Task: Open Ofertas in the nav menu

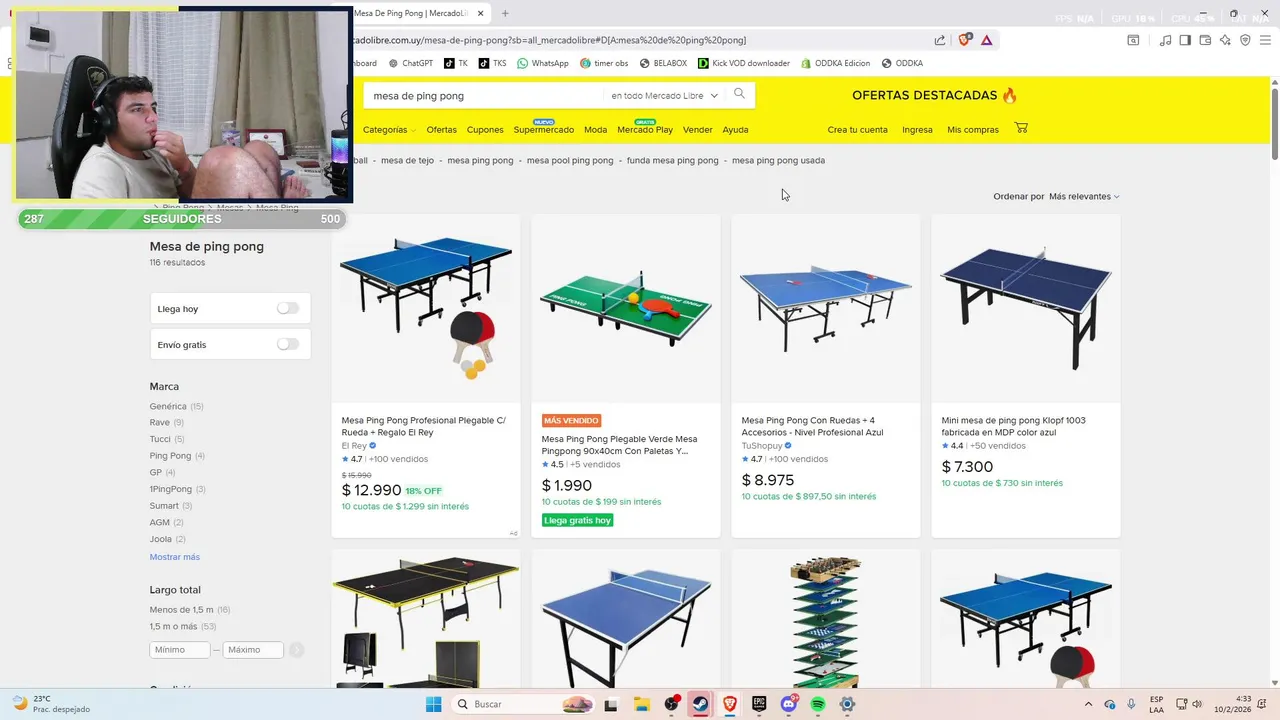Action: 441,130
